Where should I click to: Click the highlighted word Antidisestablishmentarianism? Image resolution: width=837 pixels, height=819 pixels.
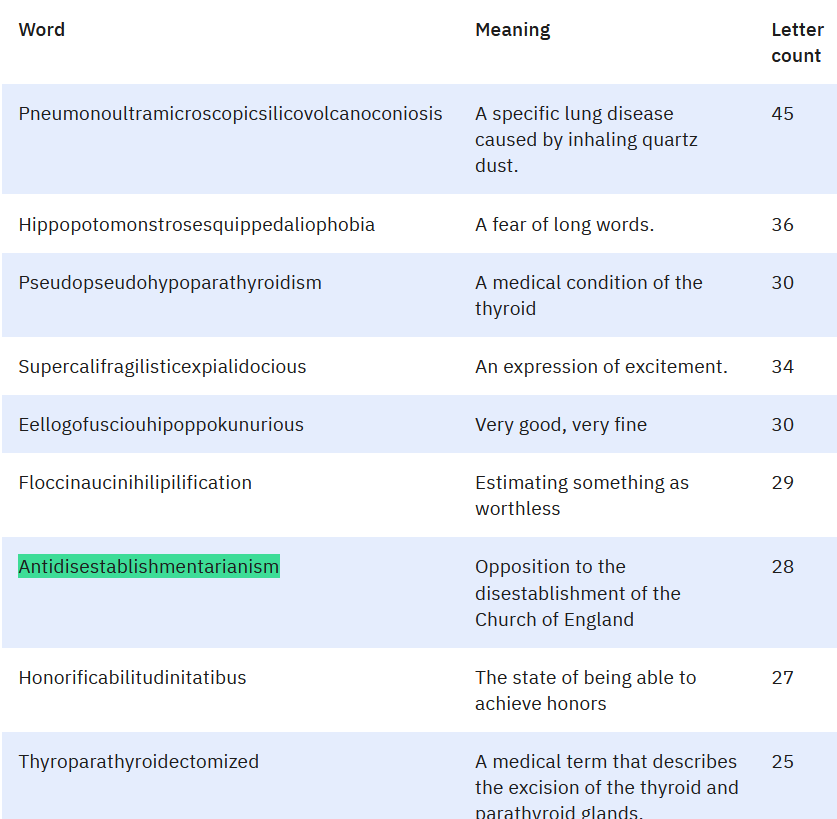tap(148, 566)
